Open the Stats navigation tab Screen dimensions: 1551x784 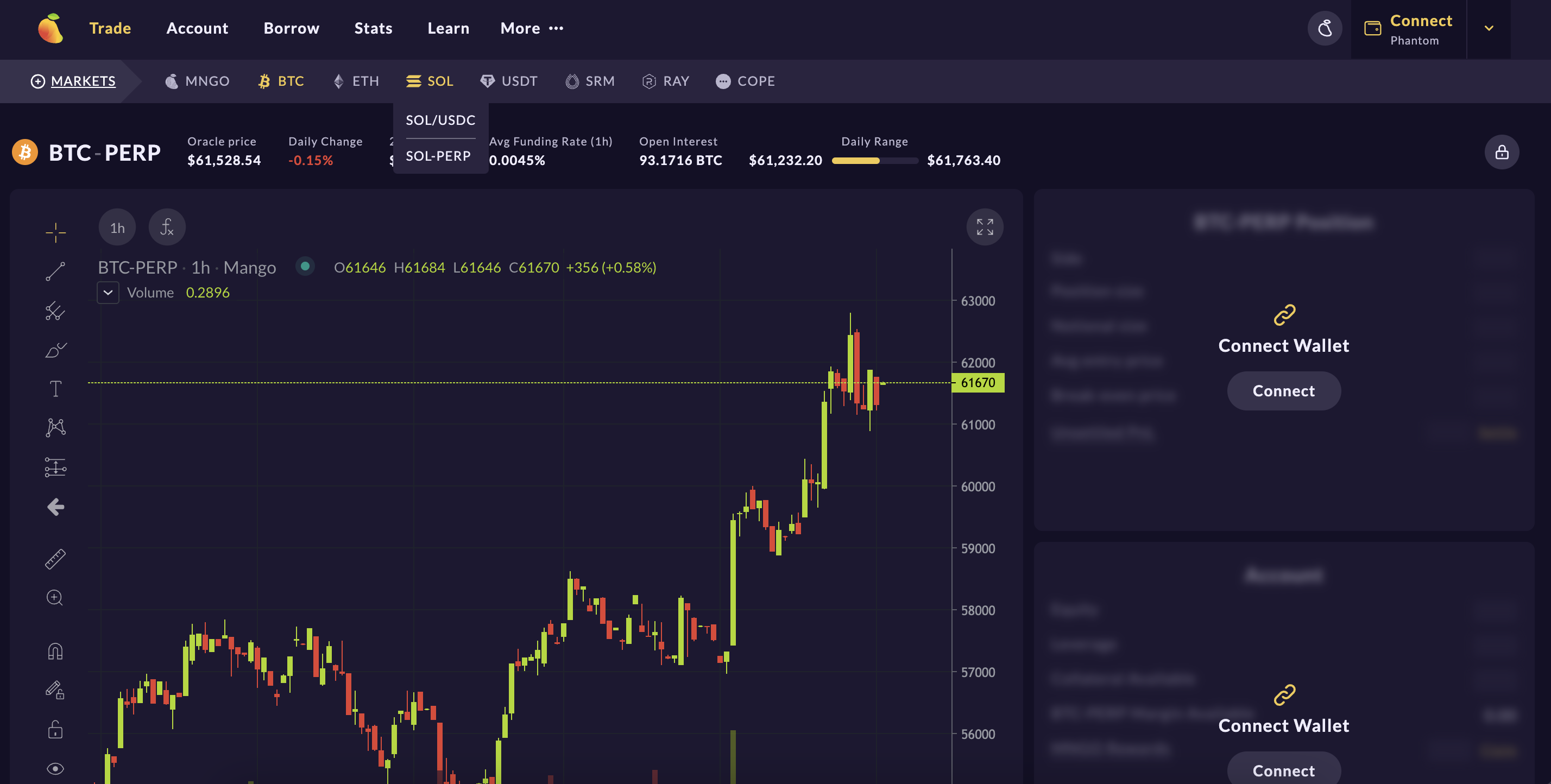pyautogui.click(x=373, y=28)
